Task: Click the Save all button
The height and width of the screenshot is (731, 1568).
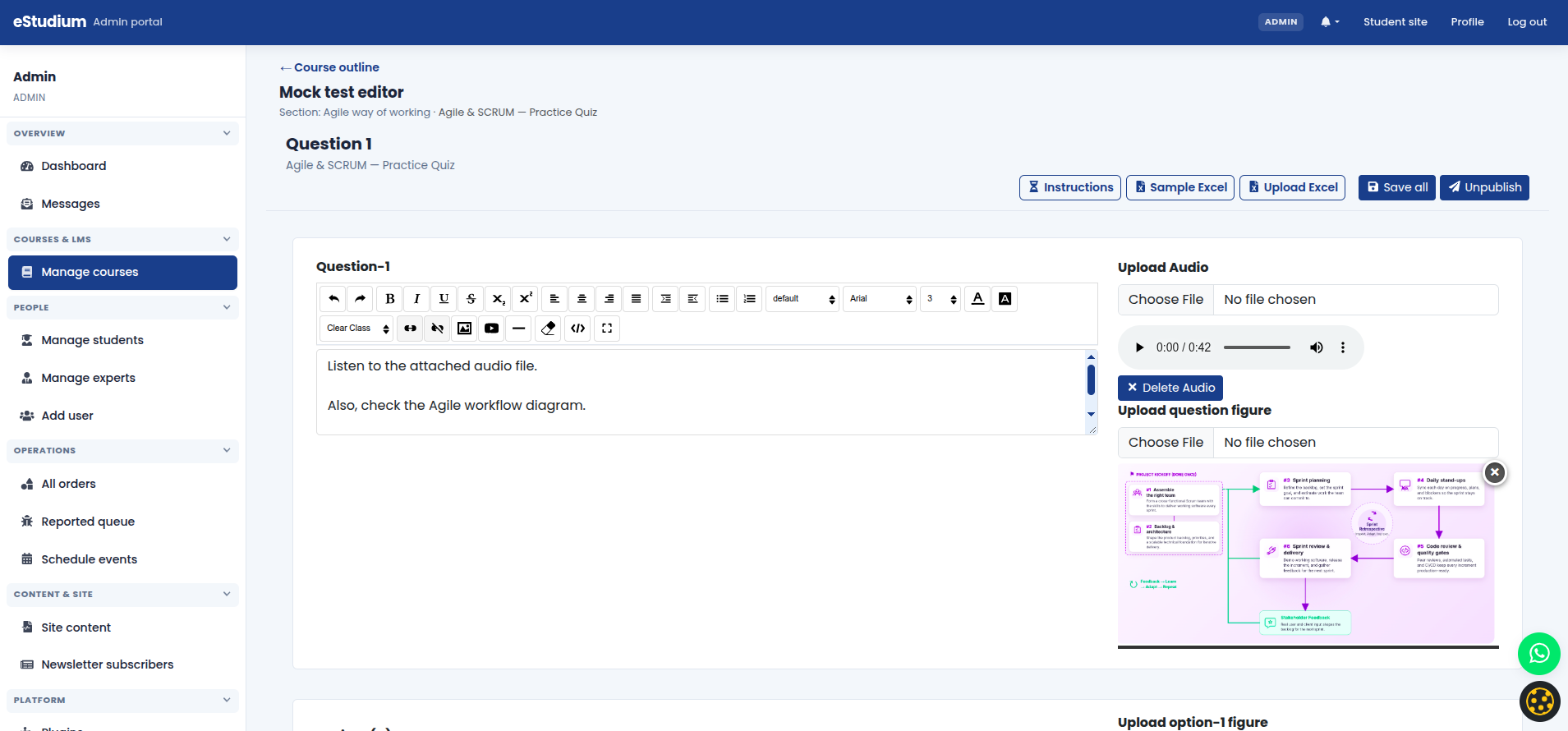Action: click(x=1397, y=187)
